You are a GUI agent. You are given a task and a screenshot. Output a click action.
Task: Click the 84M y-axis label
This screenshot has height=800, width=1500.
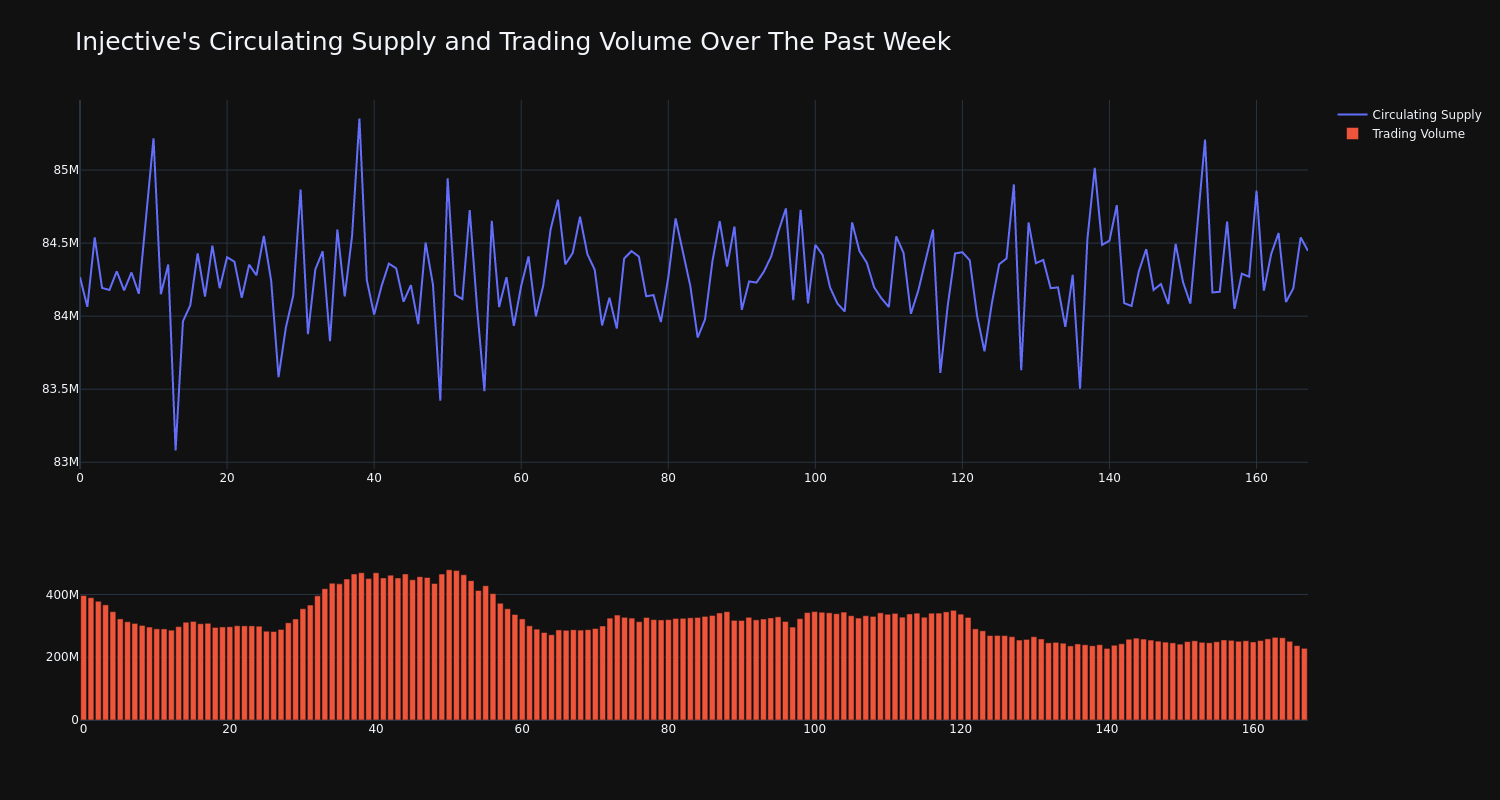[x=66, y=316]
